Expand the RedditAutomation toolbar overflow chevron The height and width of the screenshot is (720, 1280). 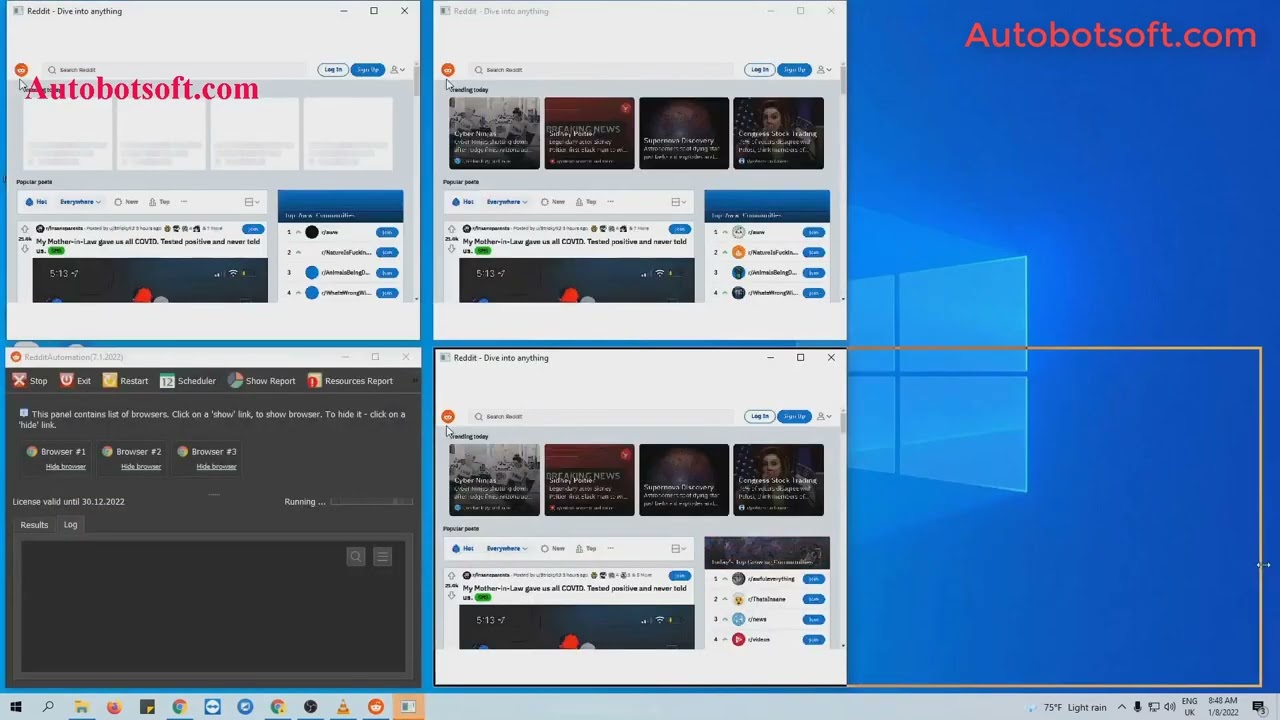(x=414, y=381)
